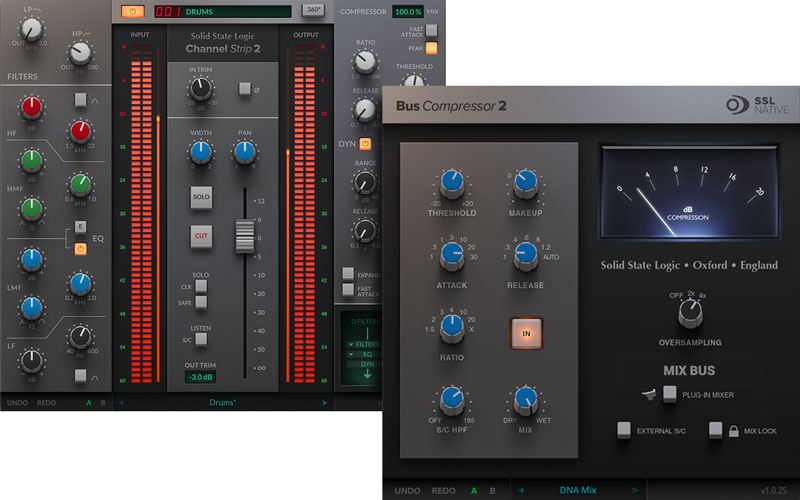Select the DYN row in routing order
800x500 pixels.
[366, 364]
